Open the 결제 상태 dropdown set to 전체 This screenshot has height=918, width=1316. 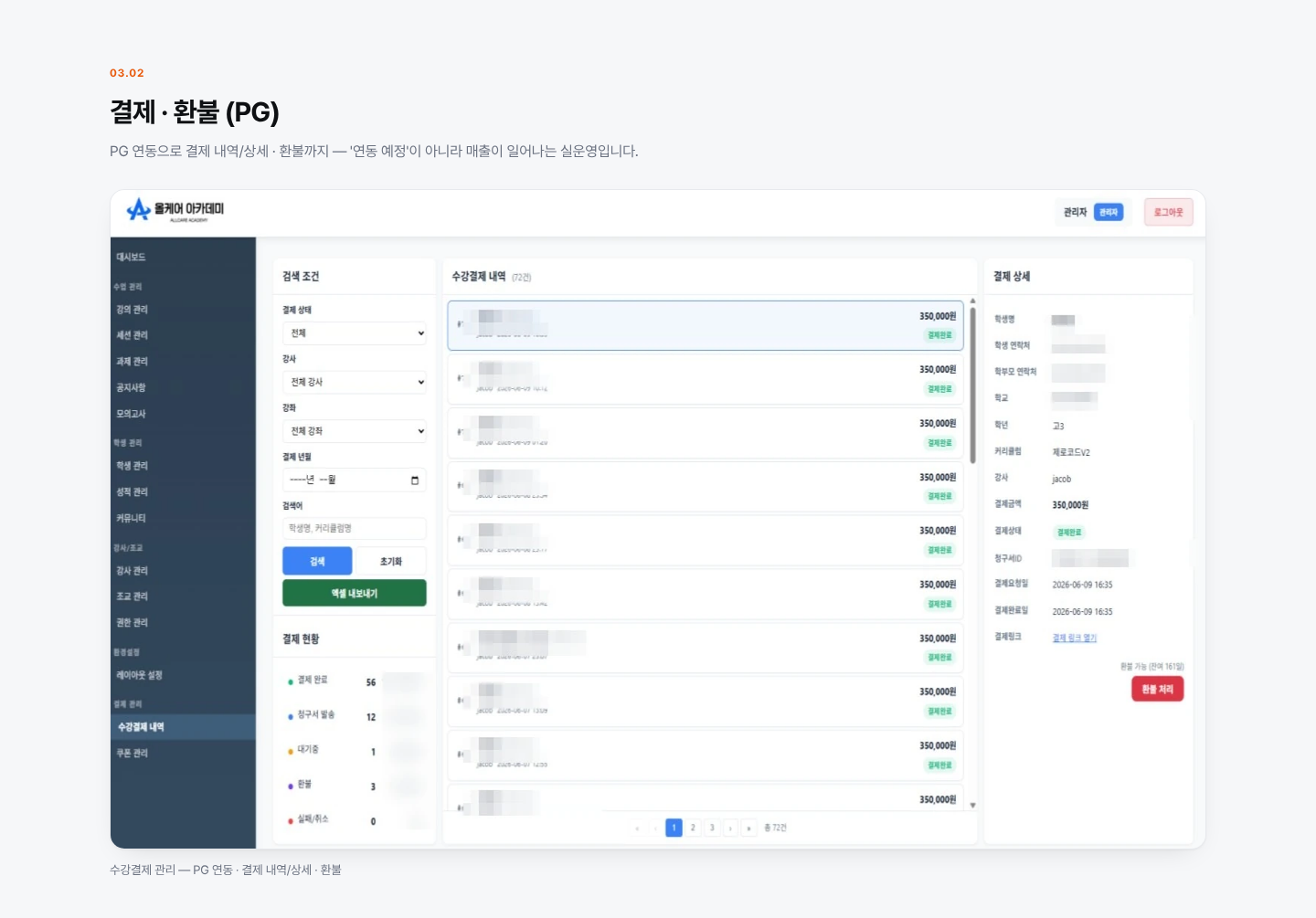click(355, 333)
